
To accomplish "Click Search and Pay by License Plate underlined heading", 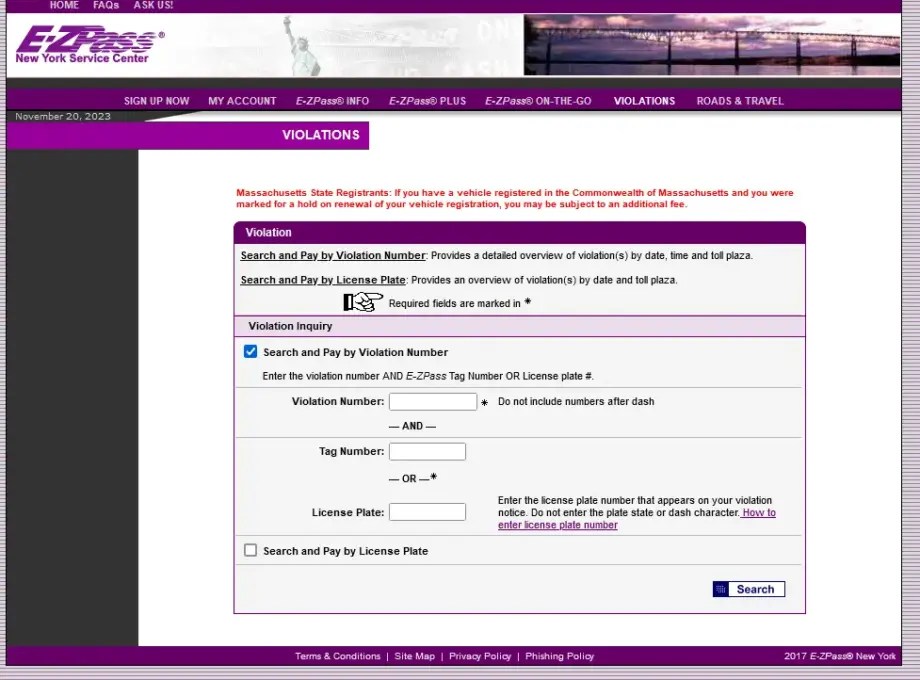I will click(323, 280).
